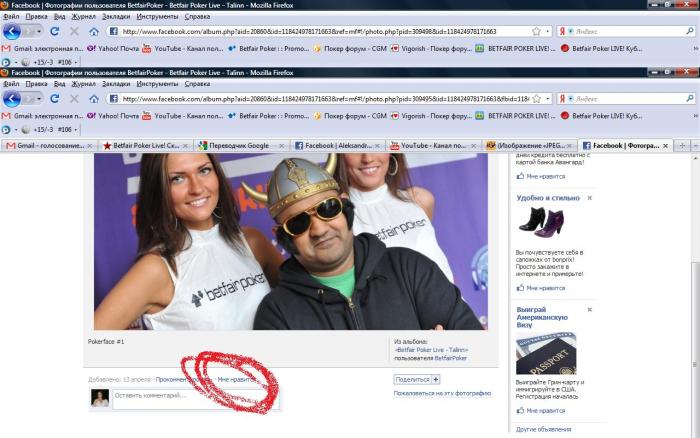This screenshot has height=438, width=700.
Task: Click the Home icon in the background Firefox window
Action: [x=94, y=31]
